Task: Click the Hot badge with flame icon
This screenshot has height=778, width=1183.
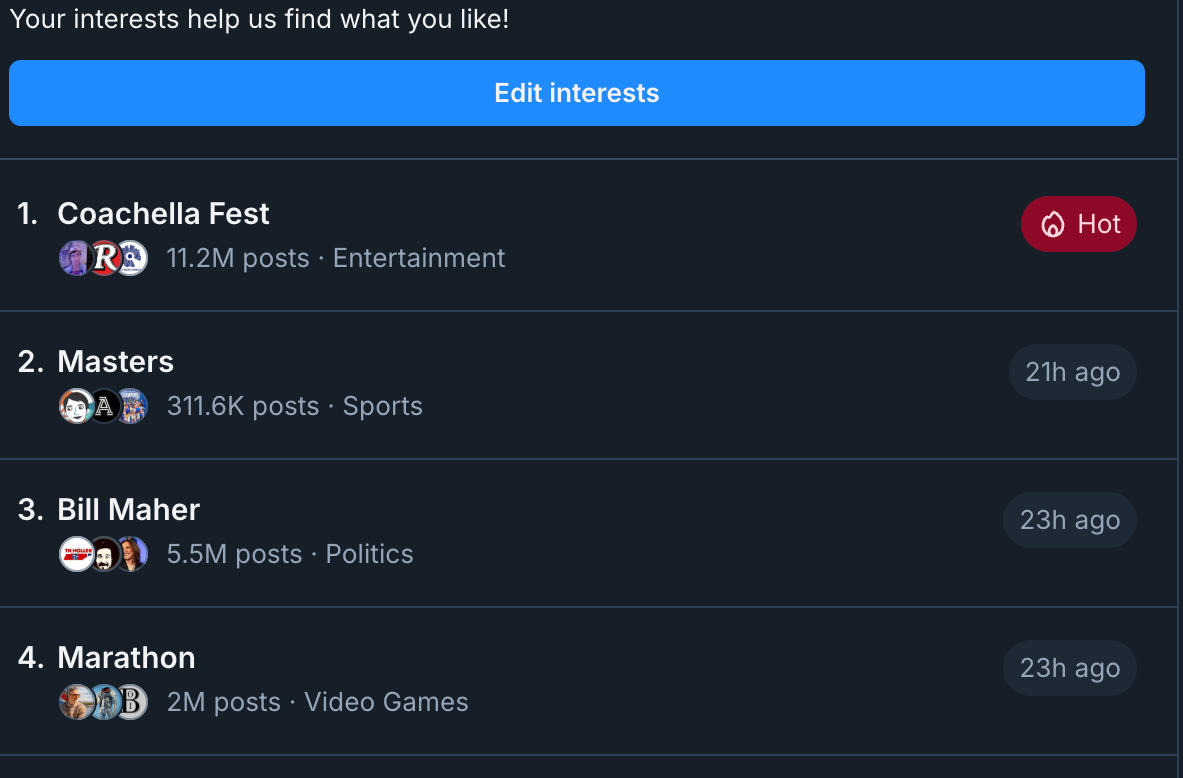Action: [1078, 224]
